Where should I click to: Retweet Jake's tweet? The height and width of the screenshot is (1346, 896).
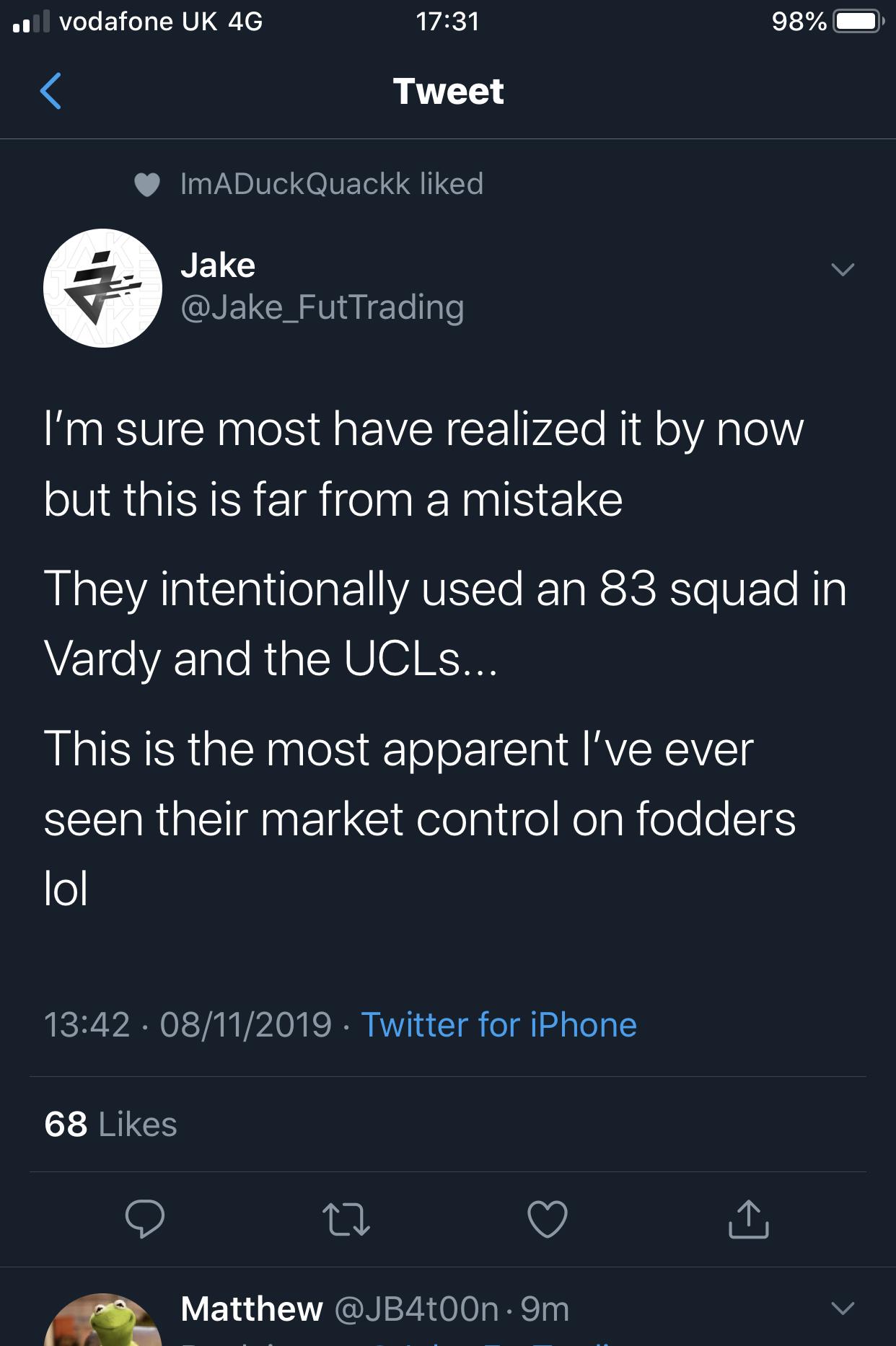346,1219
